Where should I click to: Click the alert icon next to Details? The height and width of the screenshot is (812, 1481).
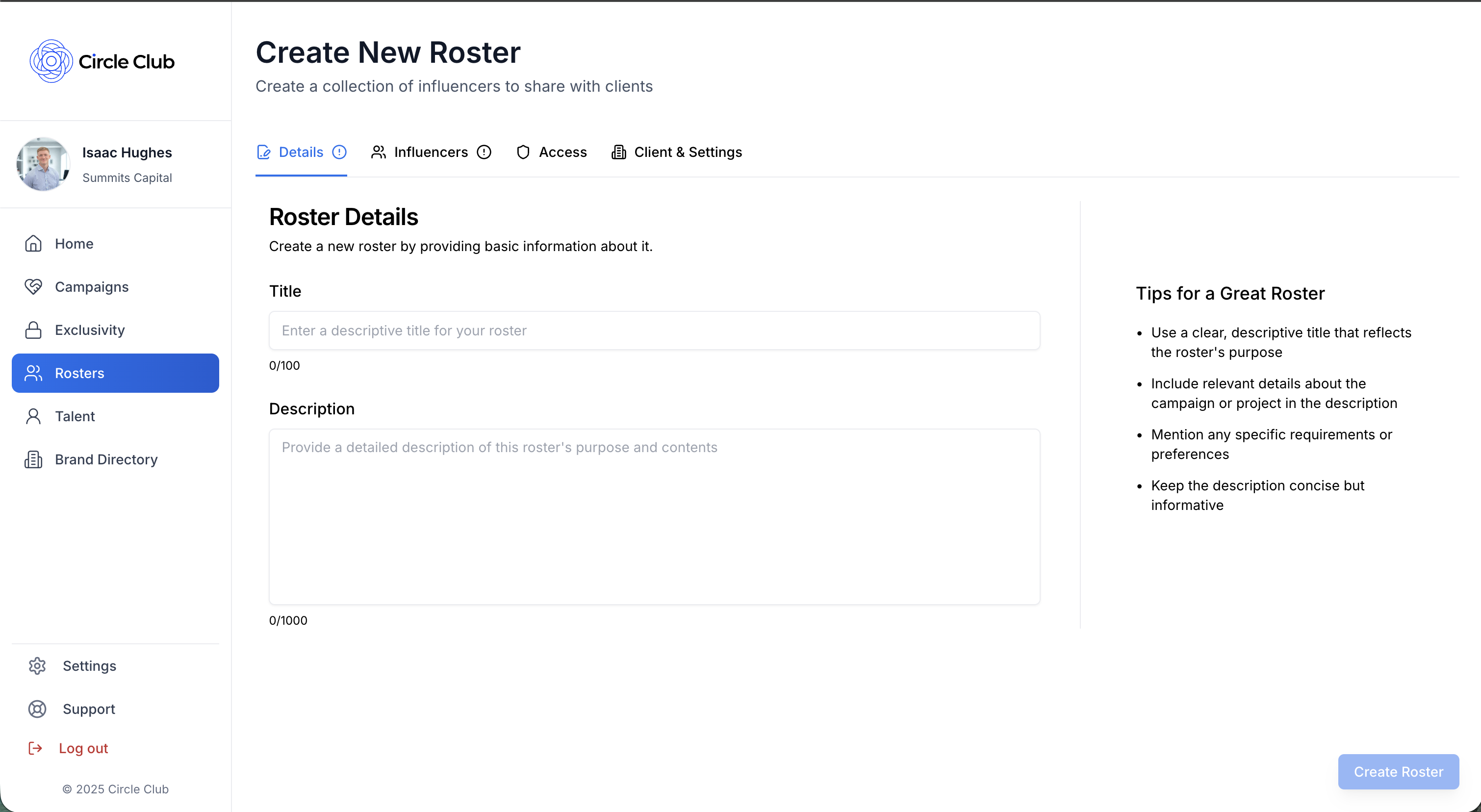tap(340, 152)
